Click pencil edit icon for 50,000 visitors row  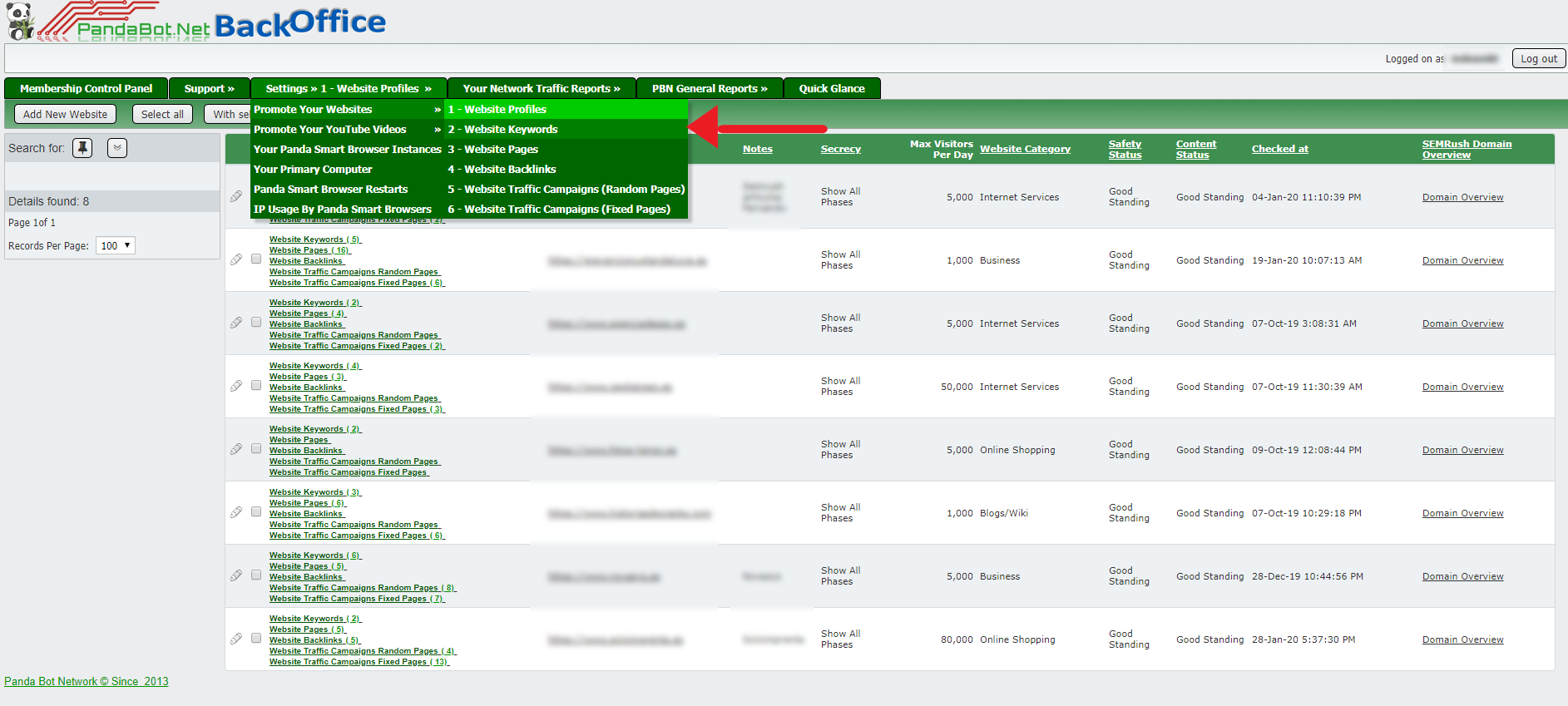(x=236, y=386)
